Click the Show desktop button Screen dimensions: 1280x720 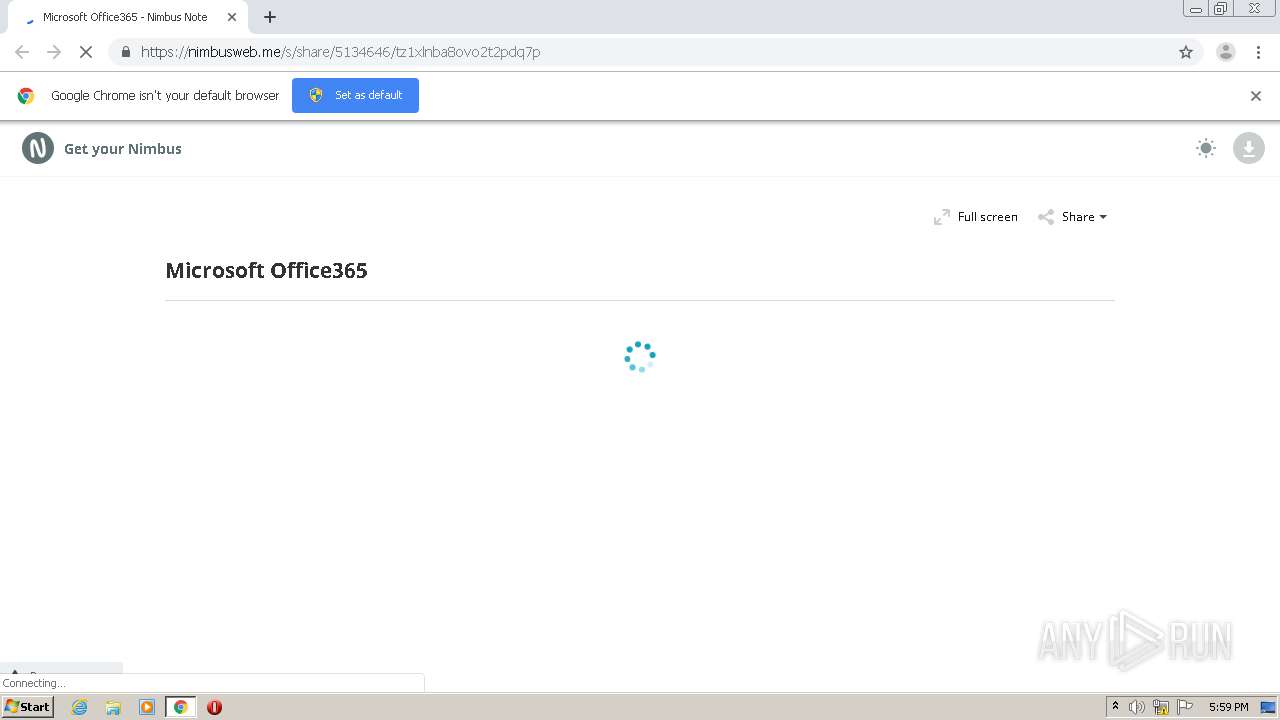click(1268, 707)
